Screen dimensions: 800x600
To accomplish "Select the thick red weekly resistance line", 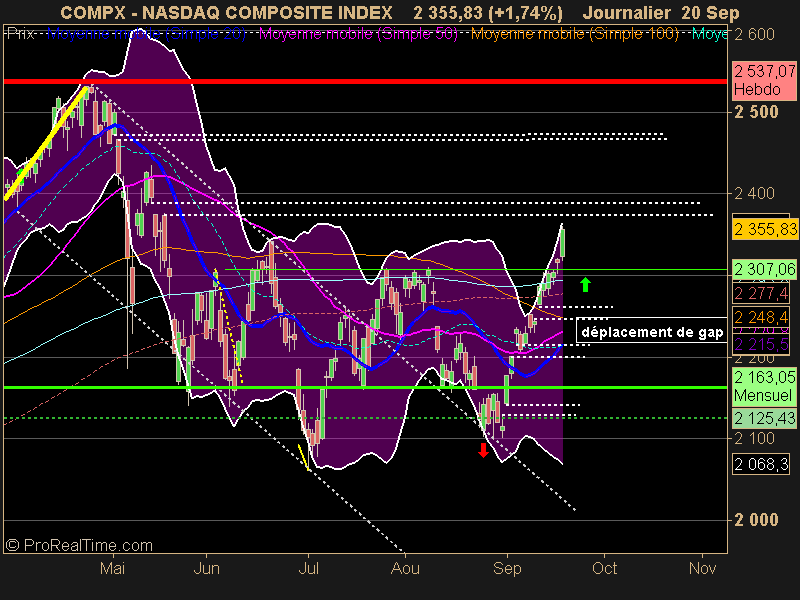I will point(365,82).
